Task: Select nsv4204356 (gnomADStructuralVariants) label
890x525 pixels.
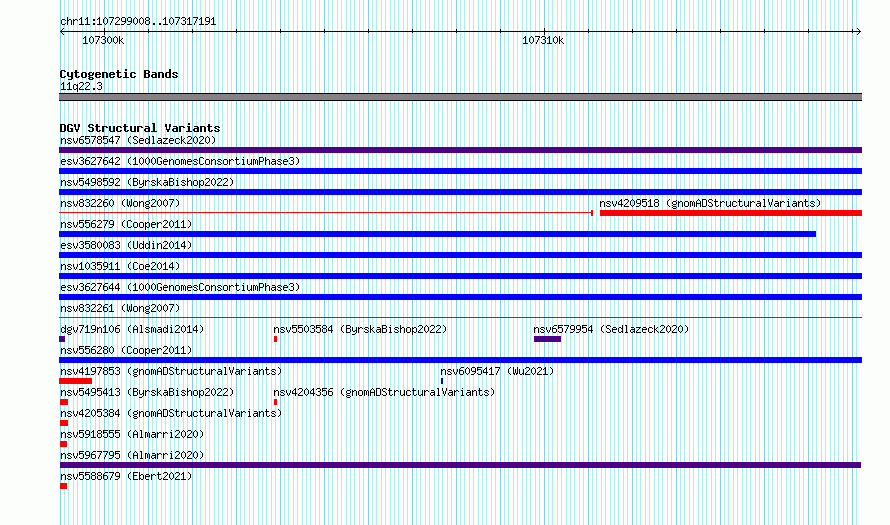Action: 384,392
